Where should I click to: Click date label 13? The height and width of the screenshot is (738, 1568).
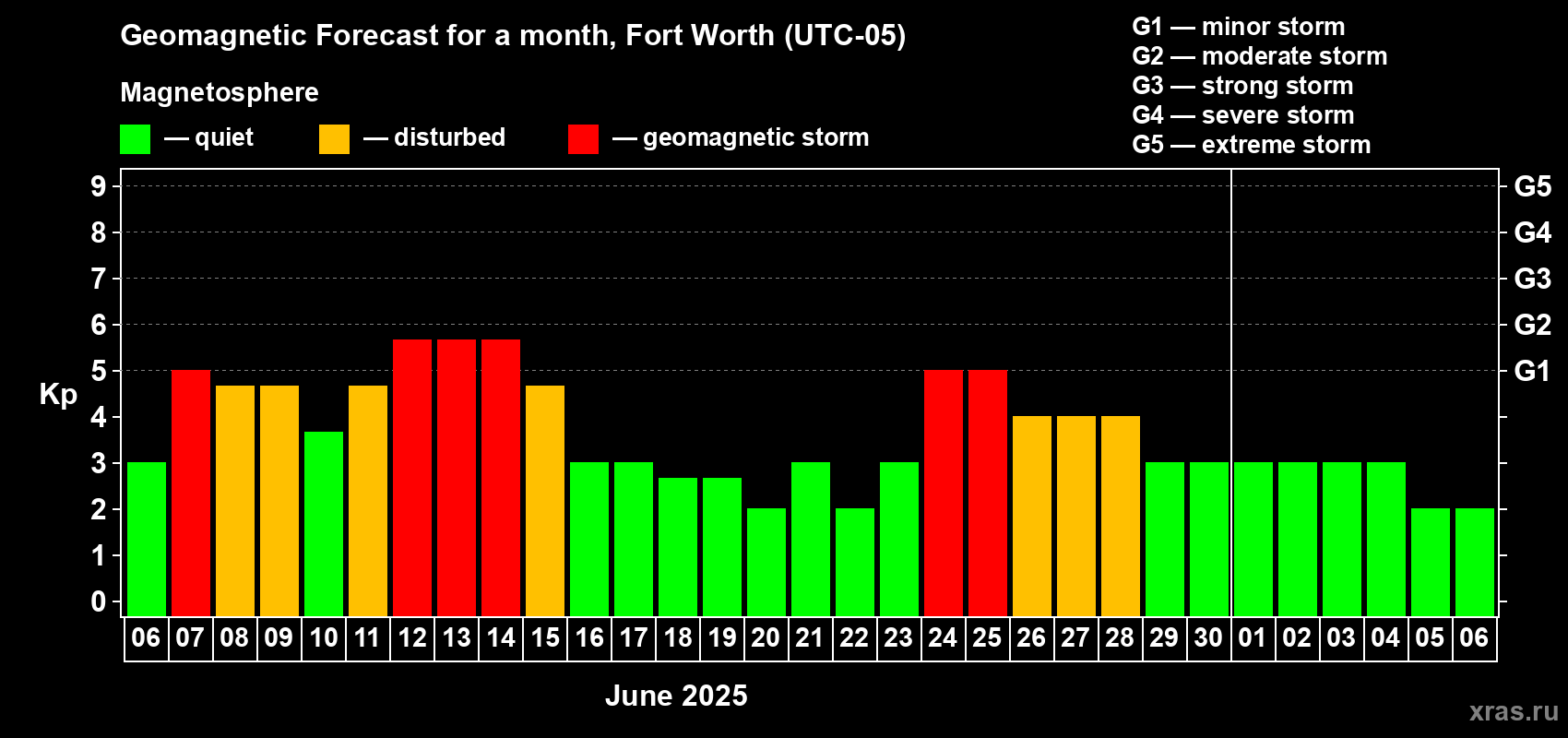coord(457,637)
